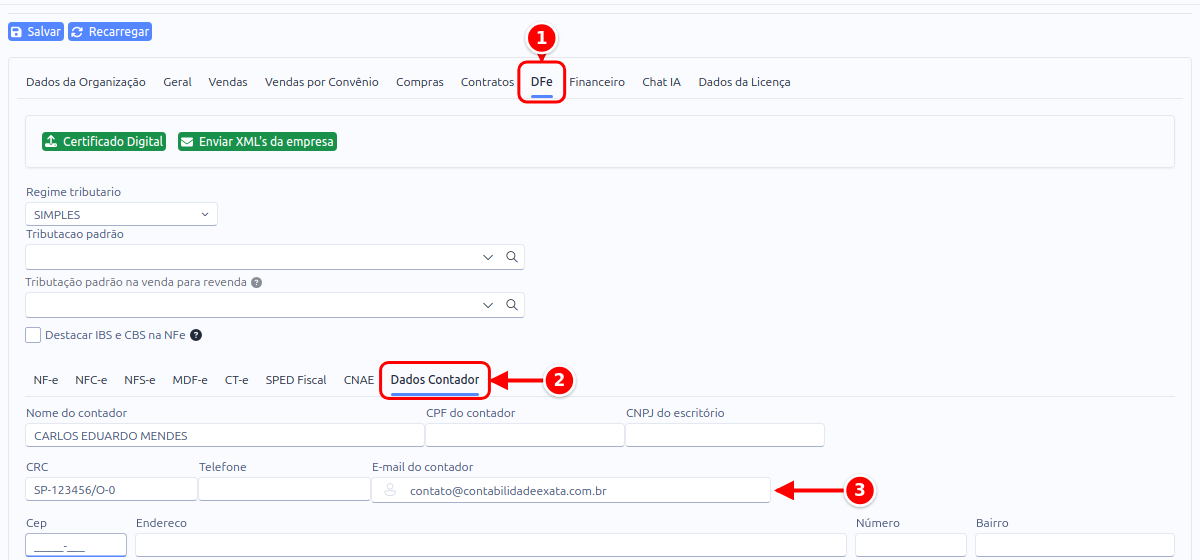
Task: Click the Cep input field
Action: click(x=76, y=545)
